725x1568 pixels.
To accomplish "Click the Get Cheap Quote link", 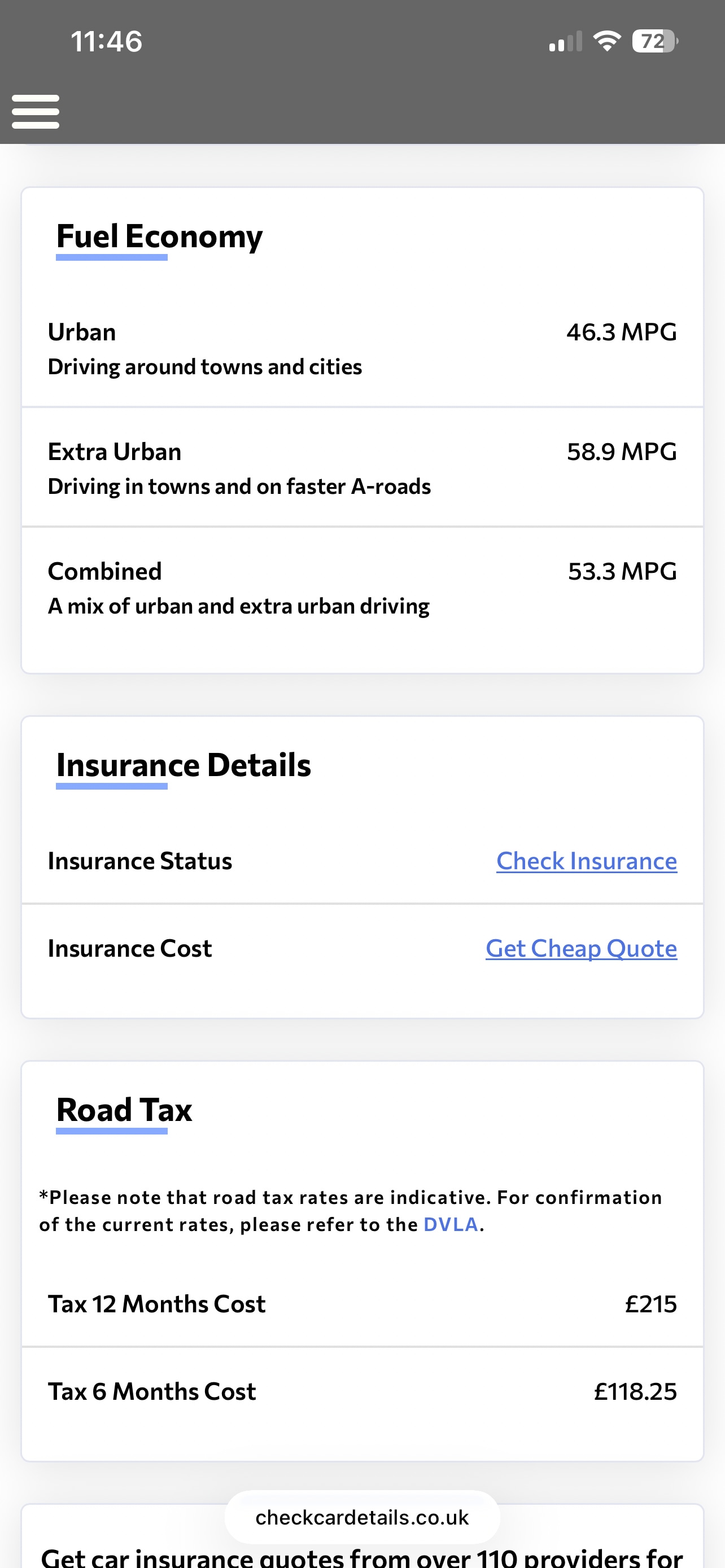I will coord(580,948).
